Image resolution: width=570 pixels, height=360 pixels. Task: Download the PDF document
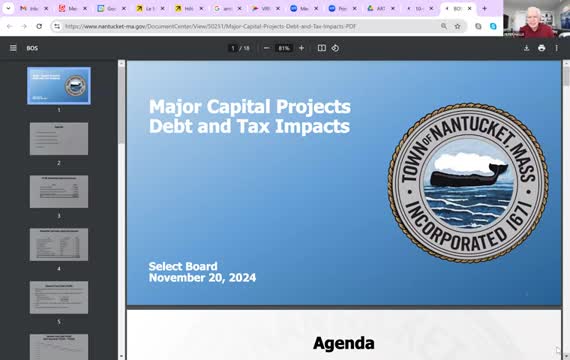tap(526, 48)
